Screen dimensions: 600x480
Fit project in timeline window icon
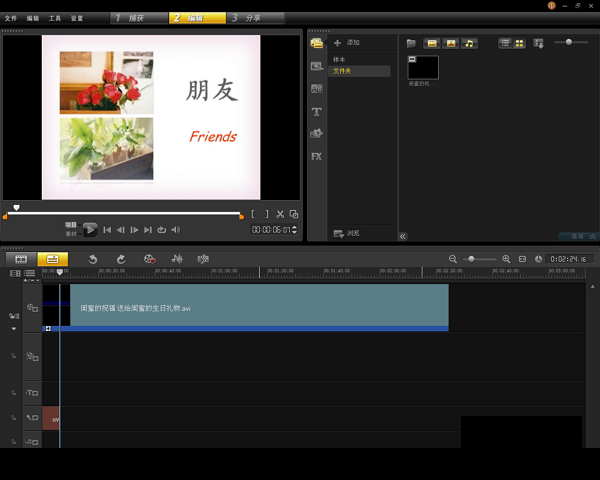pos(522,259)
